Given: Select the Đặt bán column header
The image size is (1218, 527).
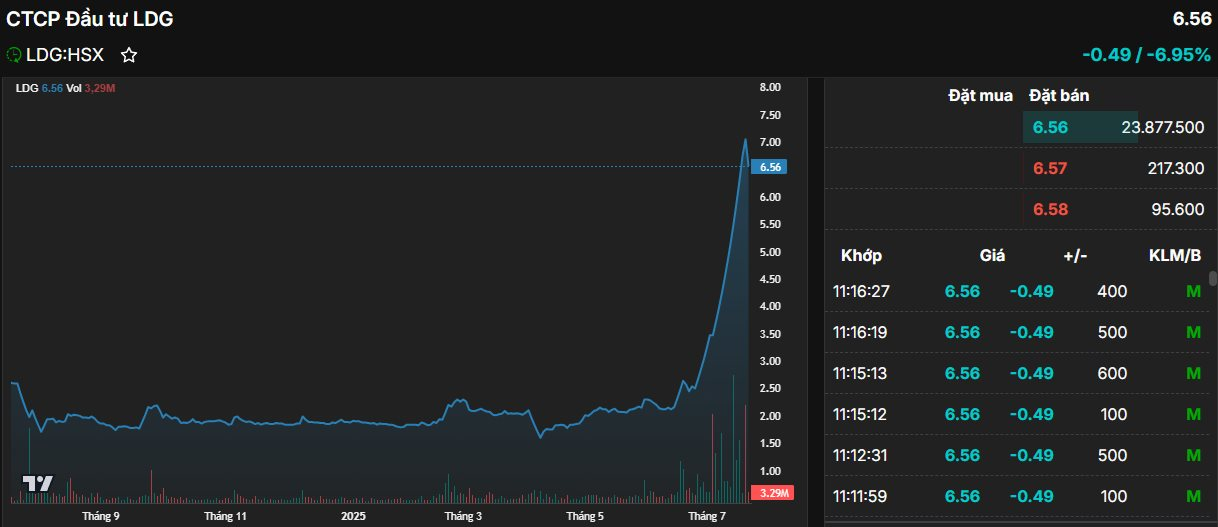Looking at the screenshot, I should pos(1059,96).
